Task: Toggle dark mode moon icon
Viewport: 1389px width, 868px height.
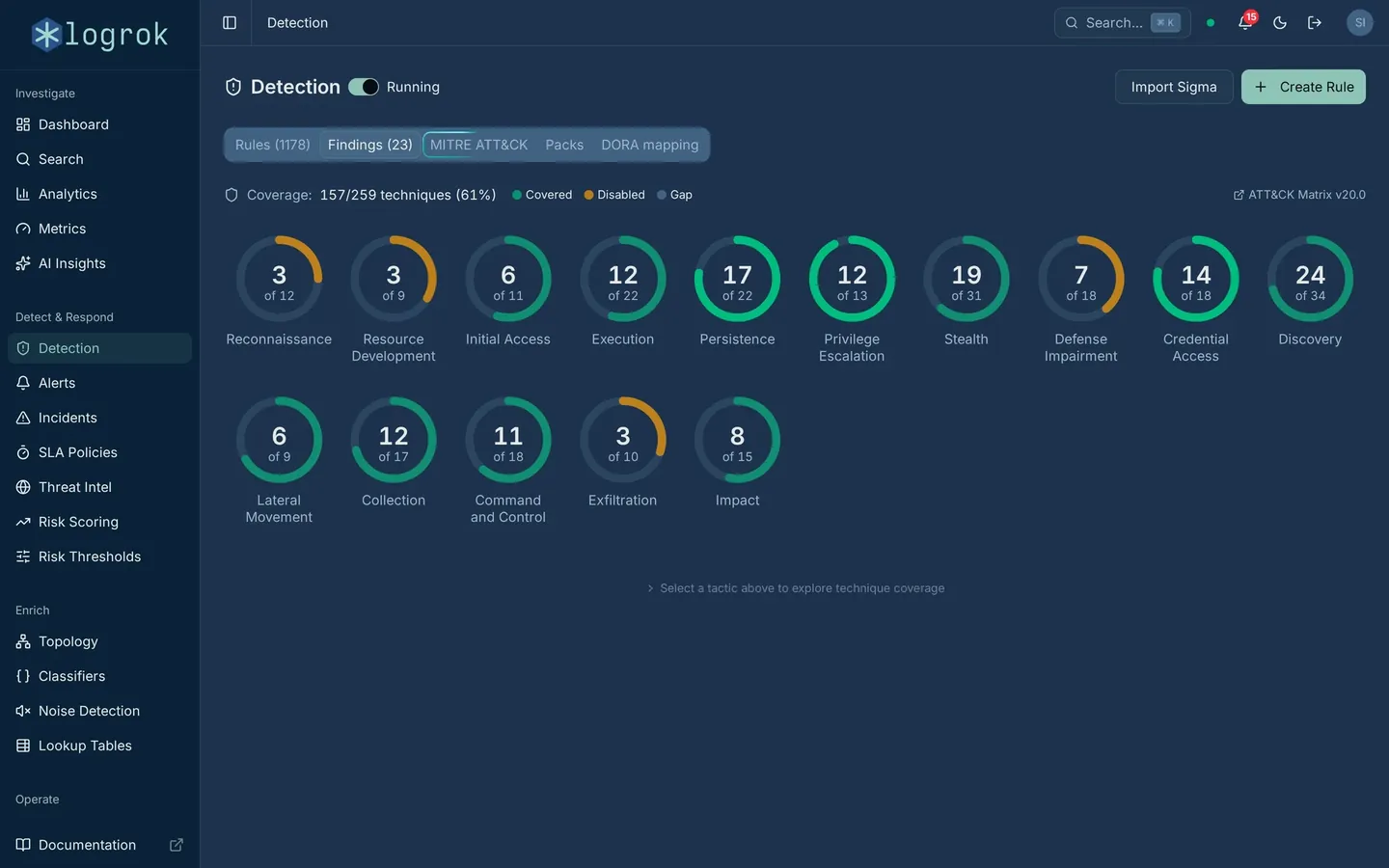Action: coord(1280,22)
